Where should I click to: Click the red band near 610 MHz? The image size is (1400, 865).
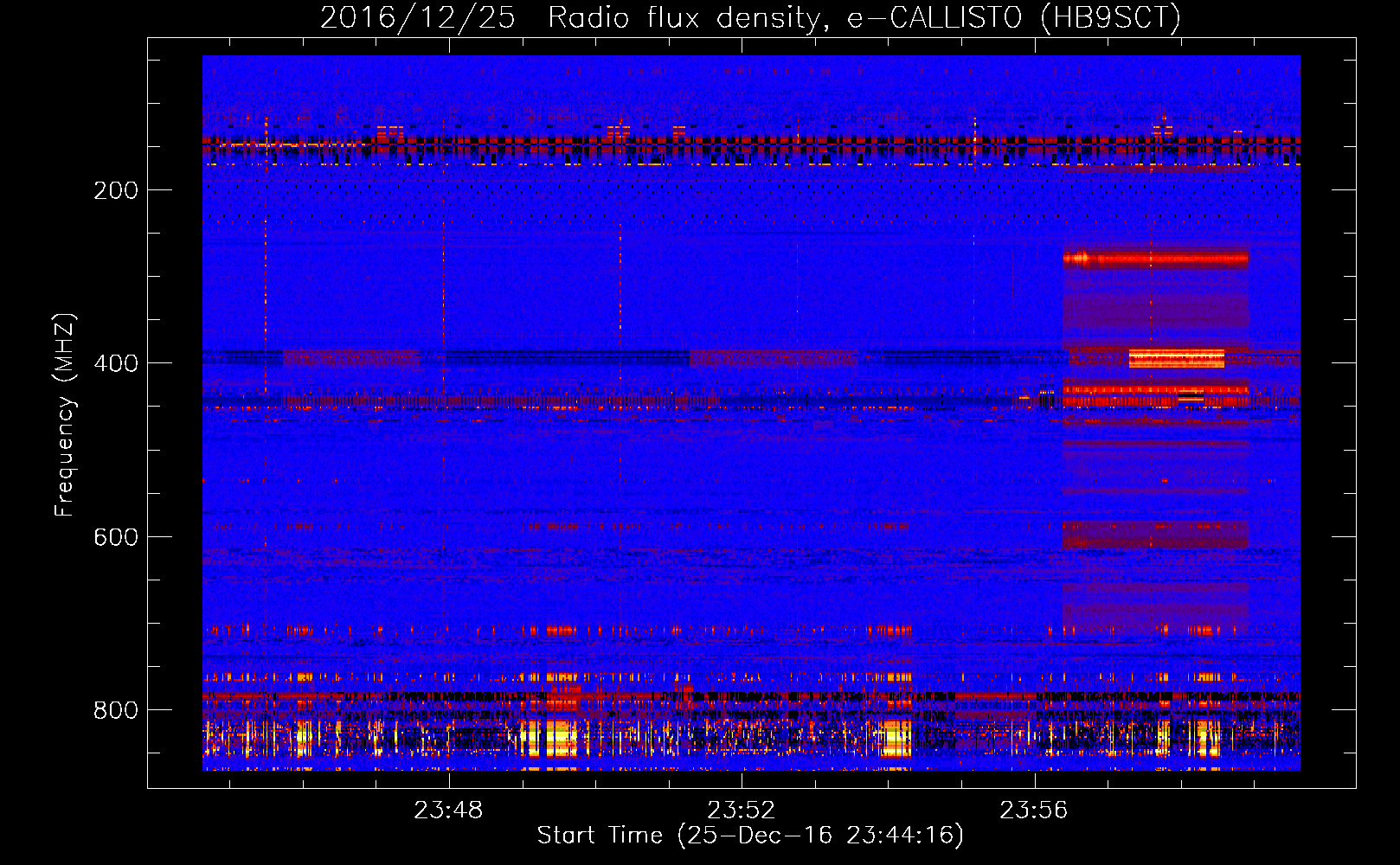pos(1156,535)
